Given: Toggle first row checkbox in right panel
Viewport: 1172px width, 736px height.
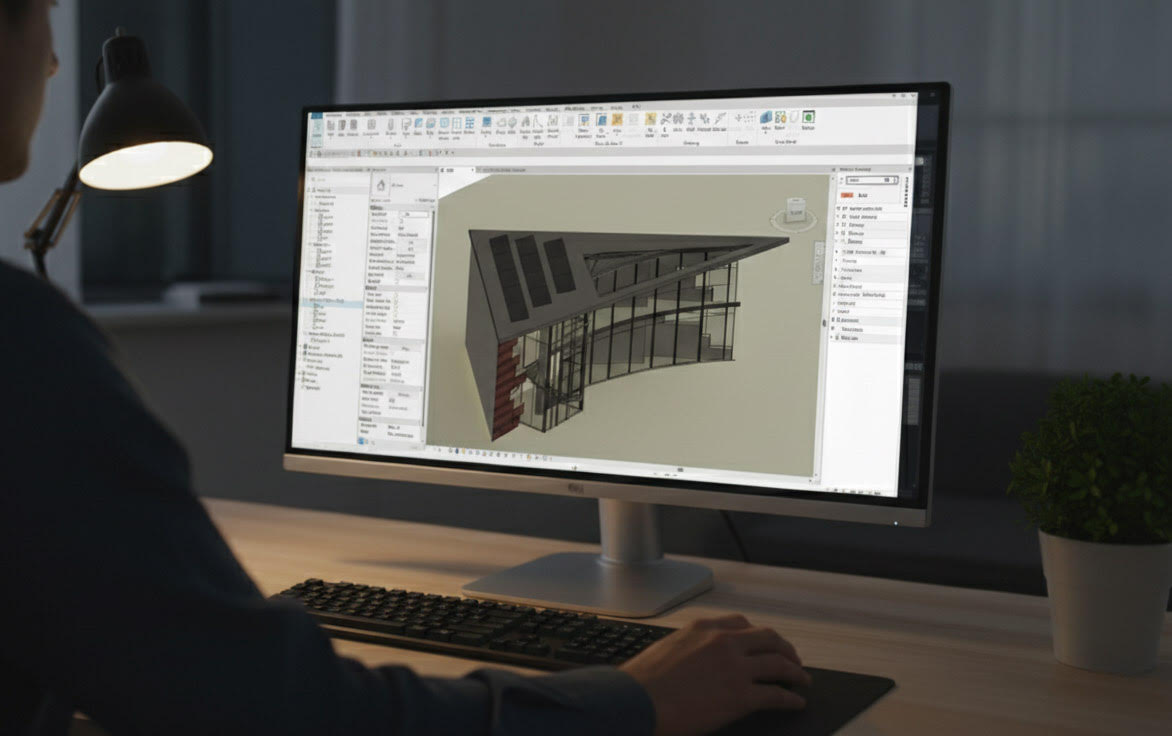Looking at the screenshot, I should pos(837,208).
